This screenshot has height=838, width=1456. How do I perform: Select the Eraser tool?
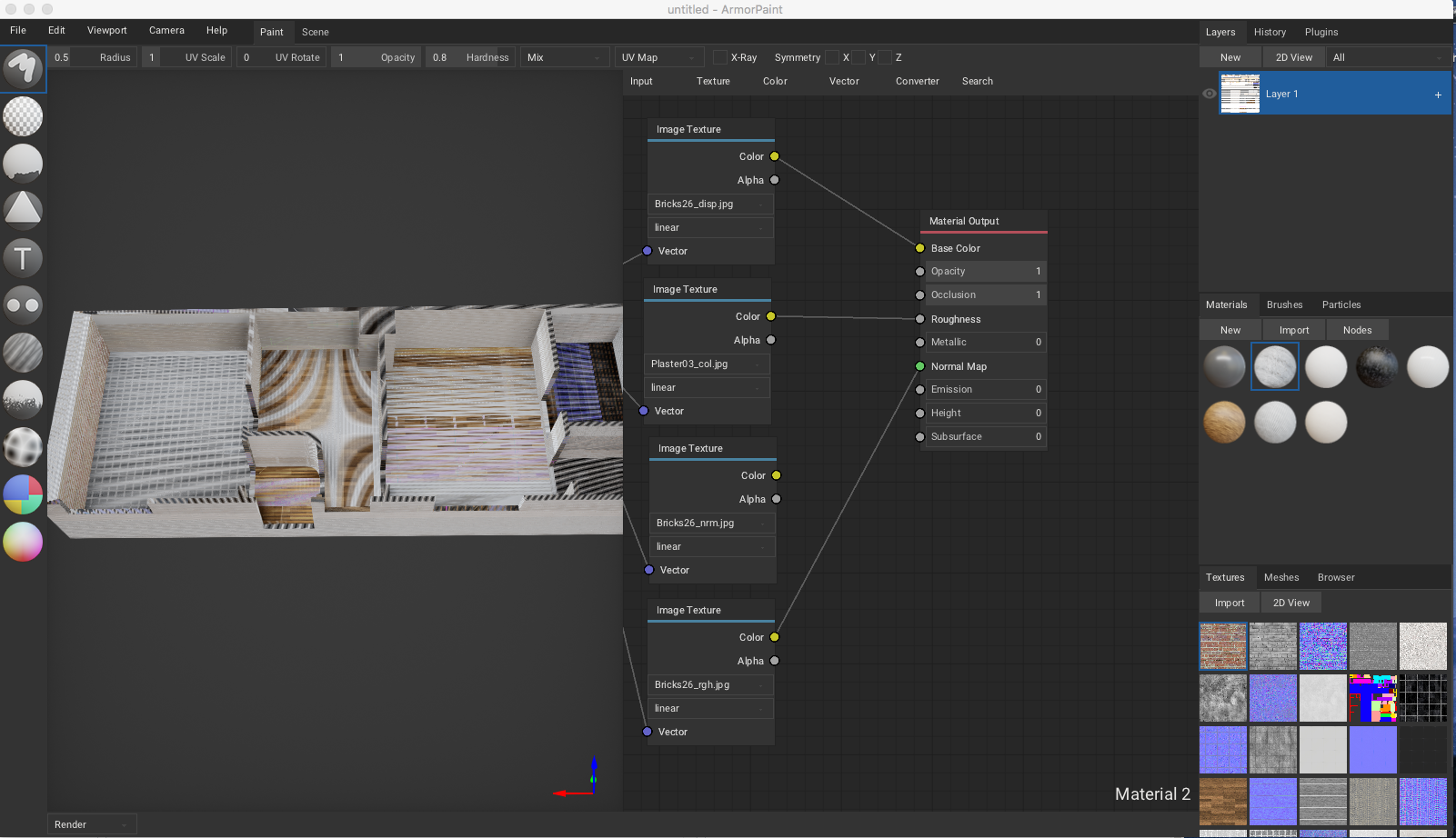click(22, 116)
